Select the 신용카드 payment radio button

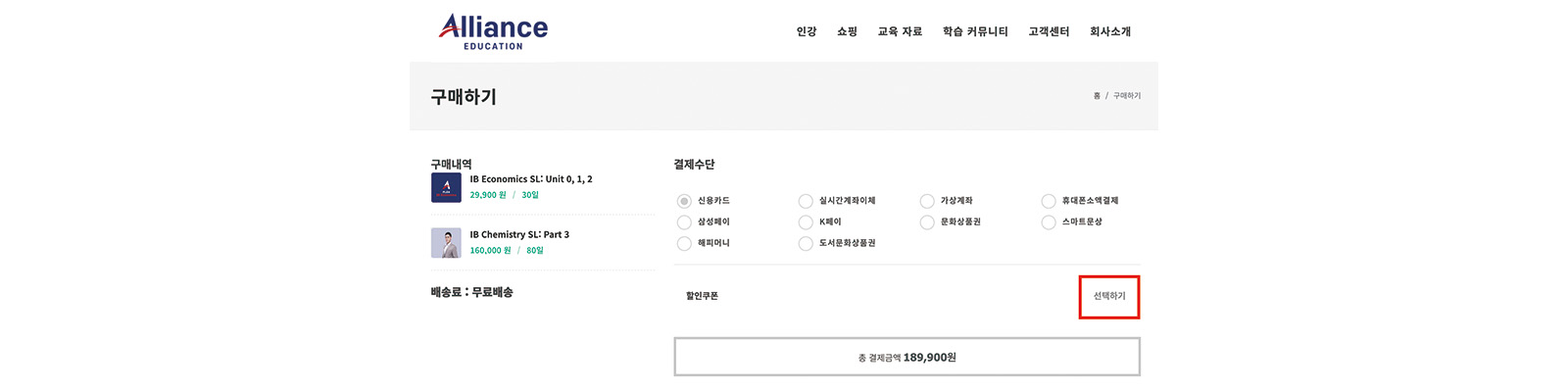click(x=684, y=201)
